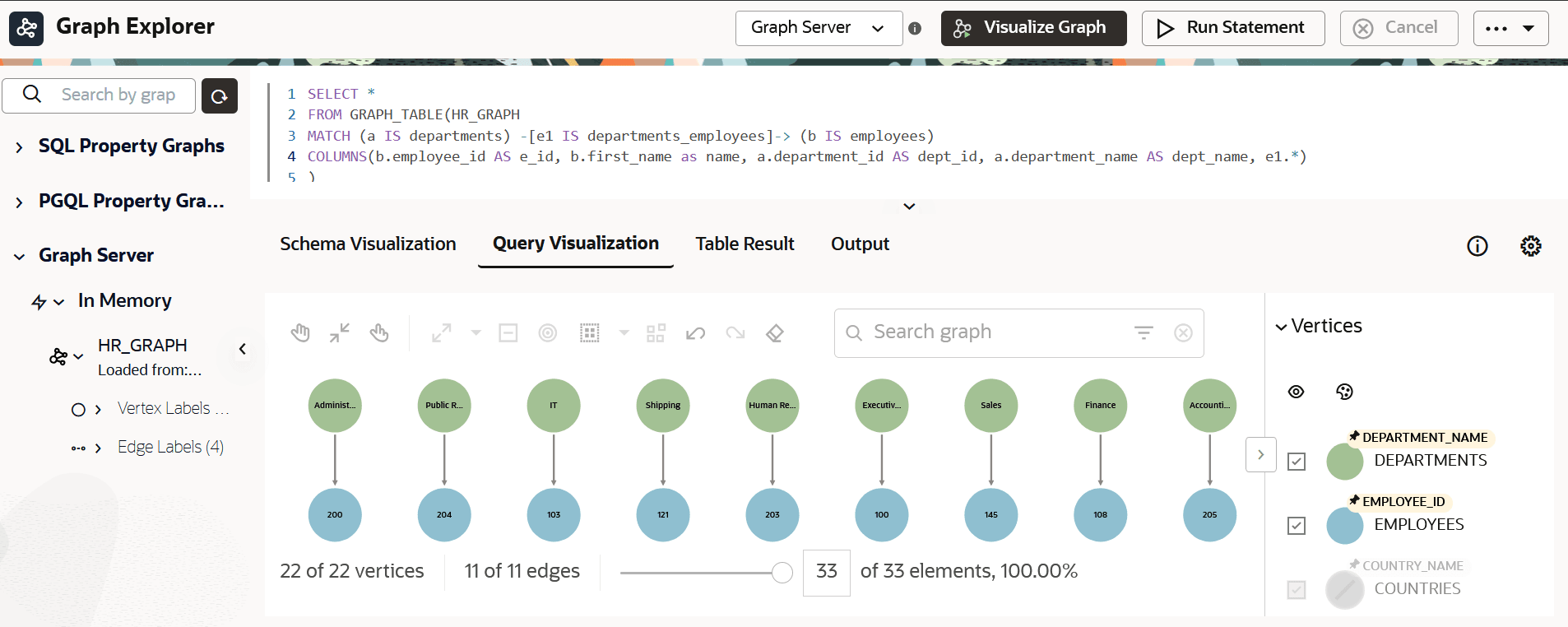Click the undo arrow in graph toolbar
This screenshot has height=627, width=1568.
click(x=695, y=333)
